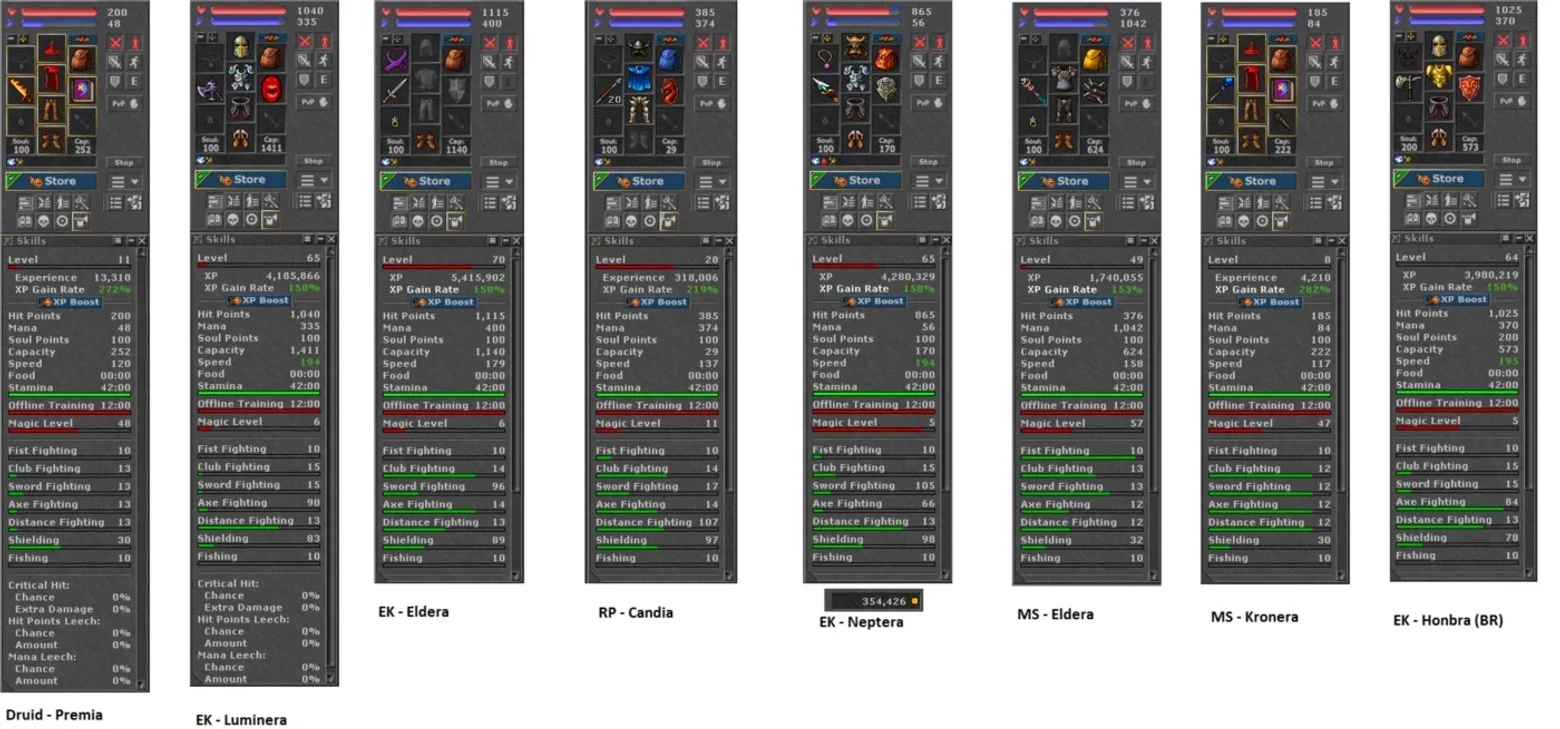This screenshot has height=729, width=1560.
Task: Select the purple scarf amulet in EK - Eldera panel
Action: point(394,59)
